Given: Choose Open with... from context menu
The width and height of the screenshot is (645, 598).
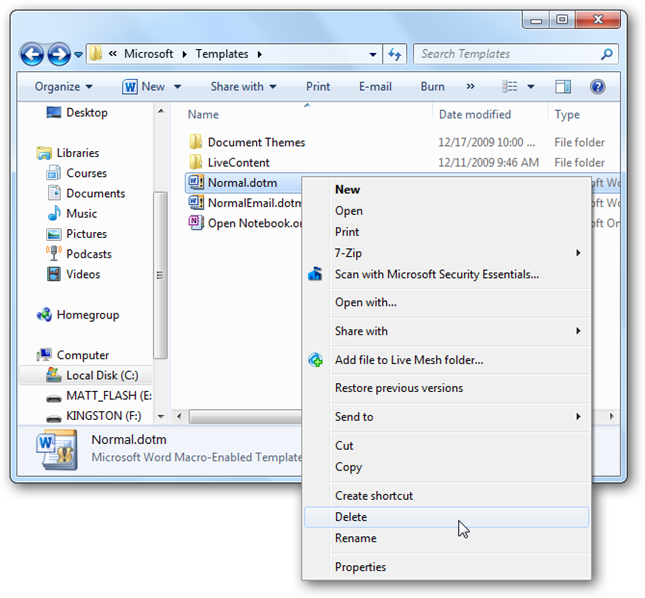Looking at the screenshot, I should [446, 302].
